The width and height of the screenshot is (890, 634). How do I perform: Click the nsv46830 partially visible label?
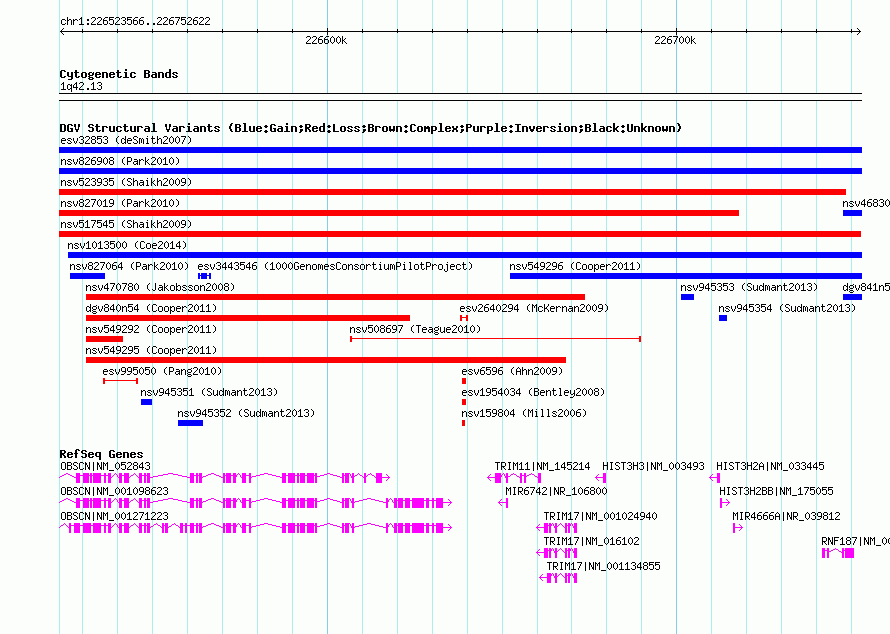pyautogui.click(x=866, y=203)
